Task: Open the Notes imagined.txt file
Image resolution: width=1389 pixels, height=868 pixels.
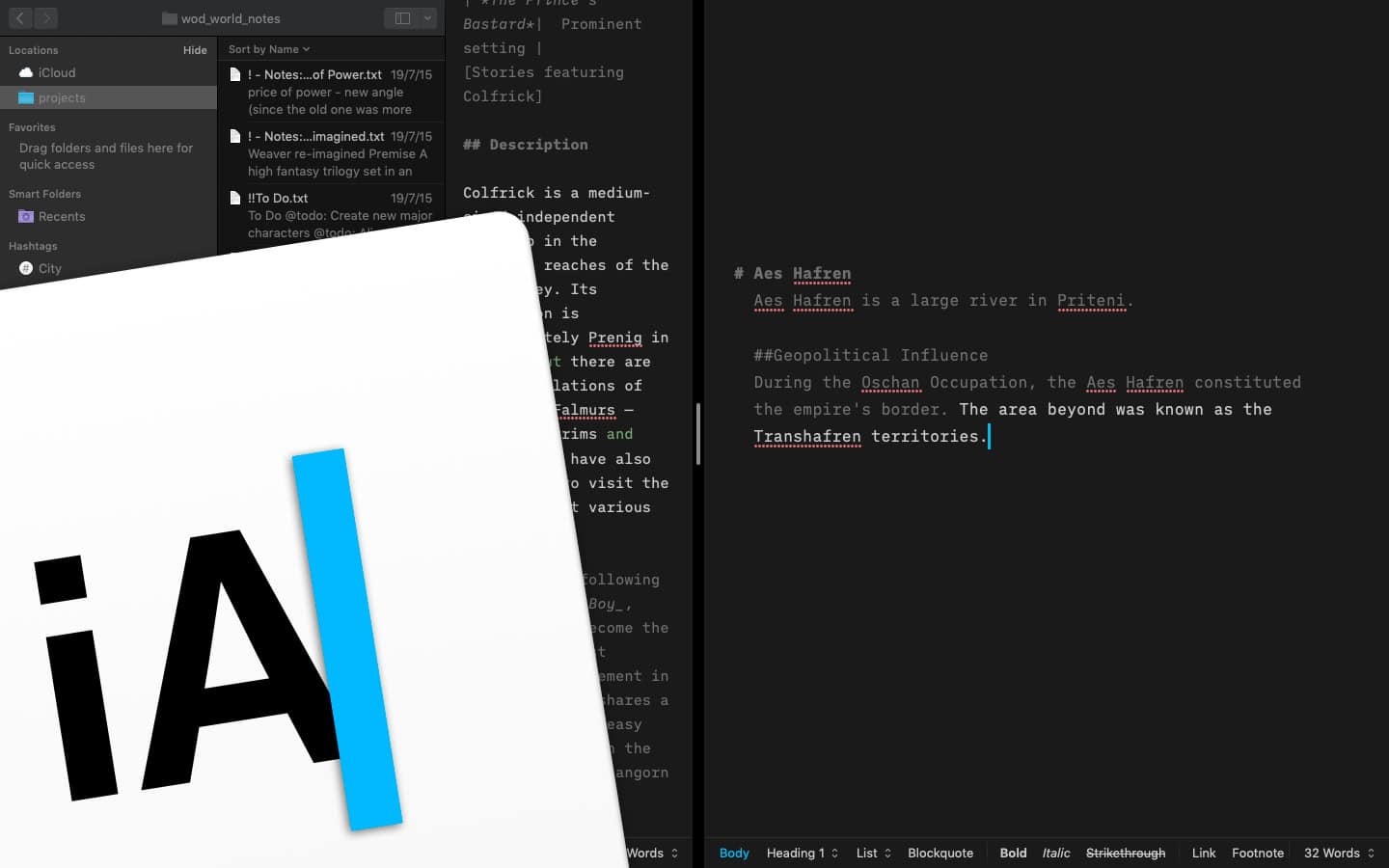Action: pos(331,153)
